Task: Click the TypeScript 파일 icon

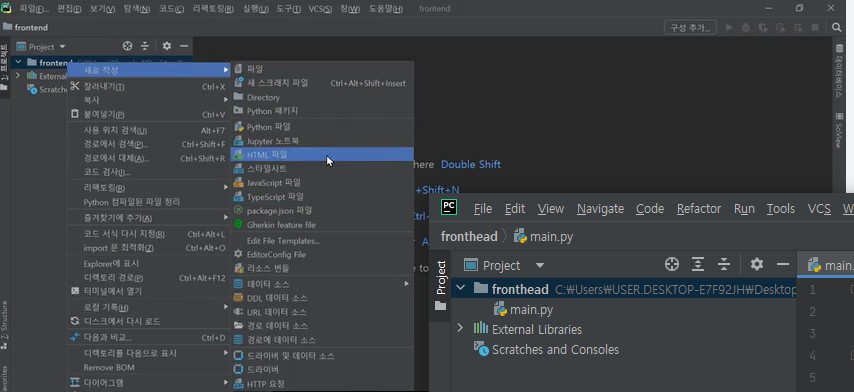Action: (x=238, y=197)
